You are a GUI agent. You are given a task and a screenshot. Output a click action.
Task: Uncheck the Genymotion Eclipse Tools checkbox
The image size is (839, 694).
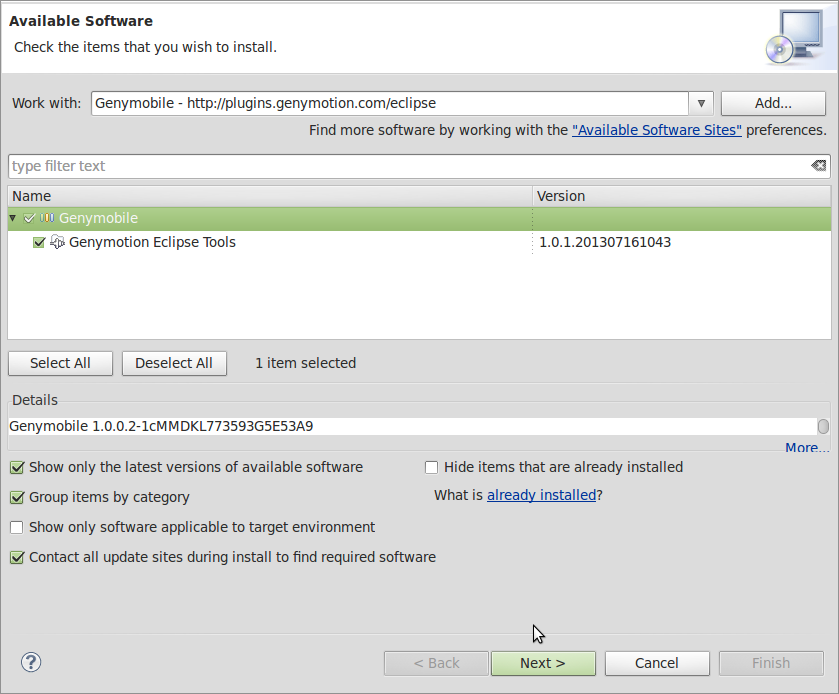tap(39, 242)
